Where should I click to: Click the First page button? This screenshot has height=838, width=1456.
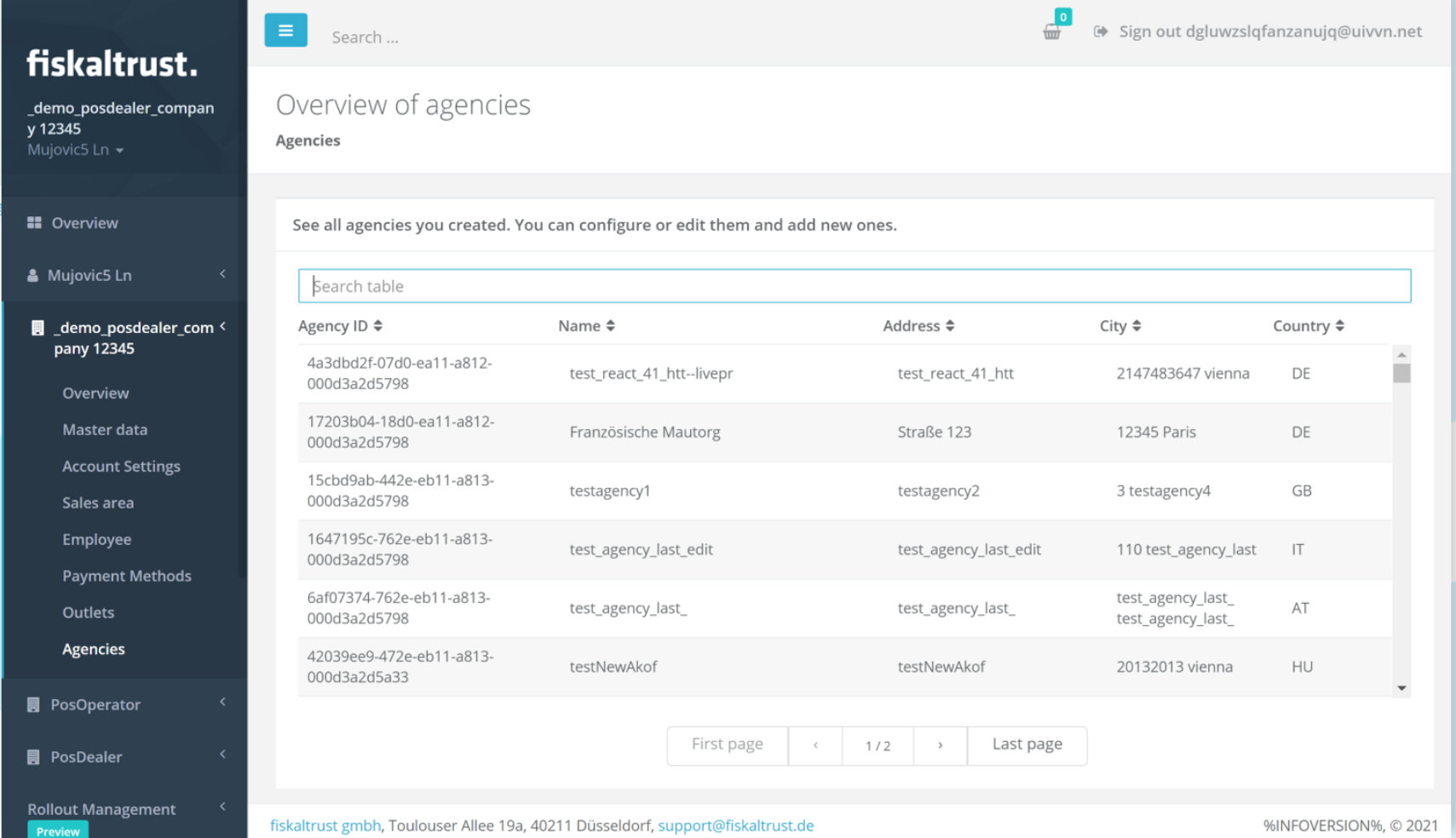(728, 745)
